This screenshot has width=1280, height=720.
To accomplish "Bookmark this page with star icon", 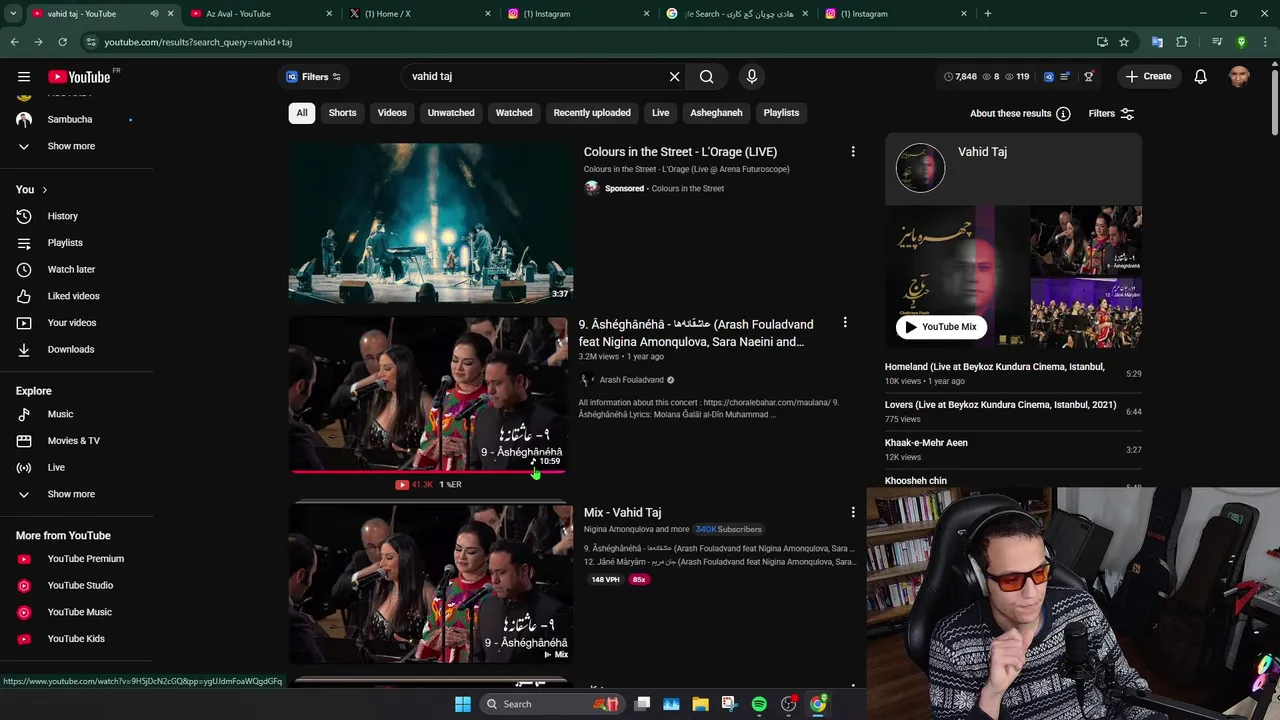I will (1124, 42).
